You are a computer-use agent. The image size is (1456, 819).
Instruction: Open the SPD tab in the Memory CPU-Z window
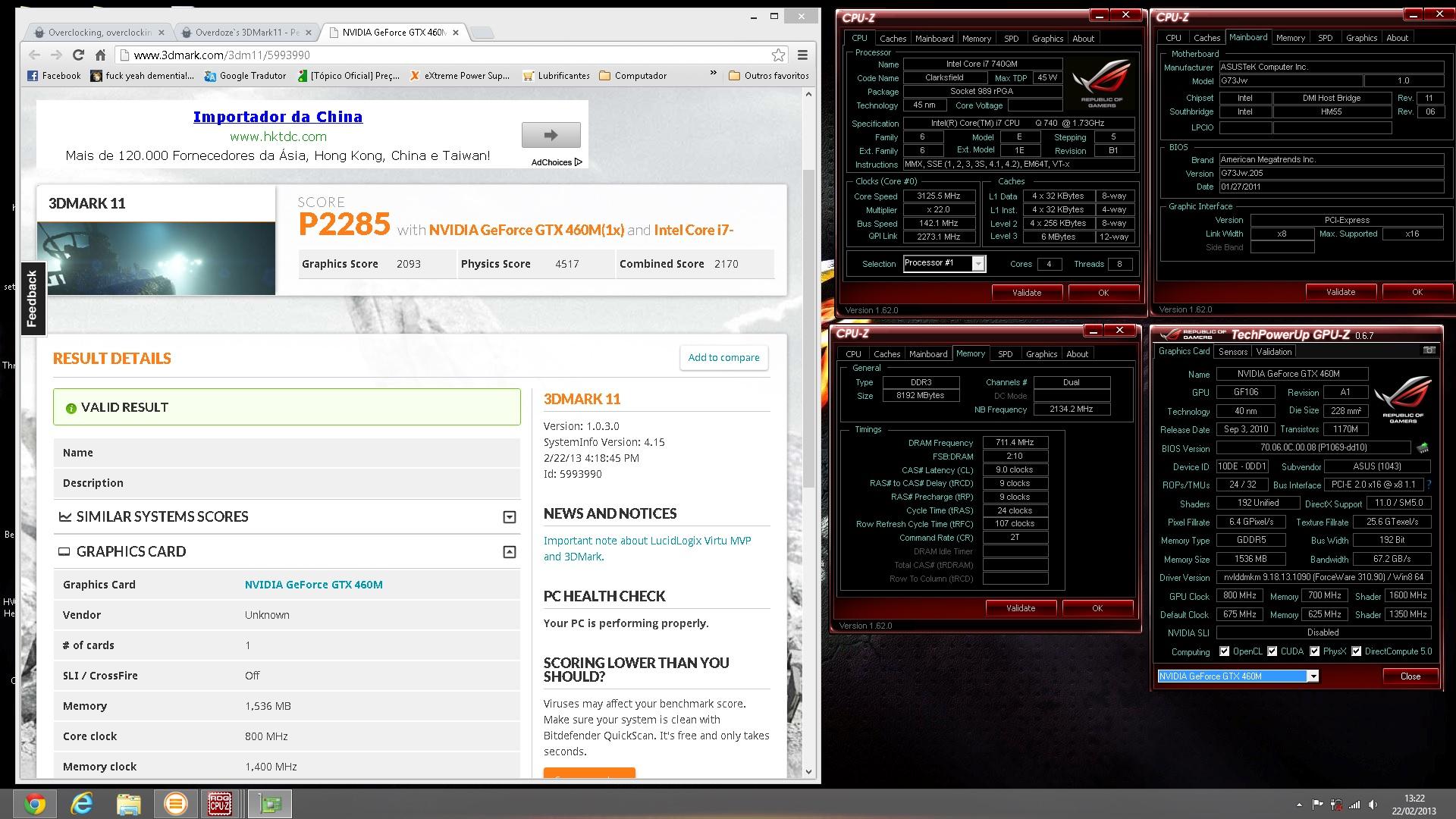1005,354
